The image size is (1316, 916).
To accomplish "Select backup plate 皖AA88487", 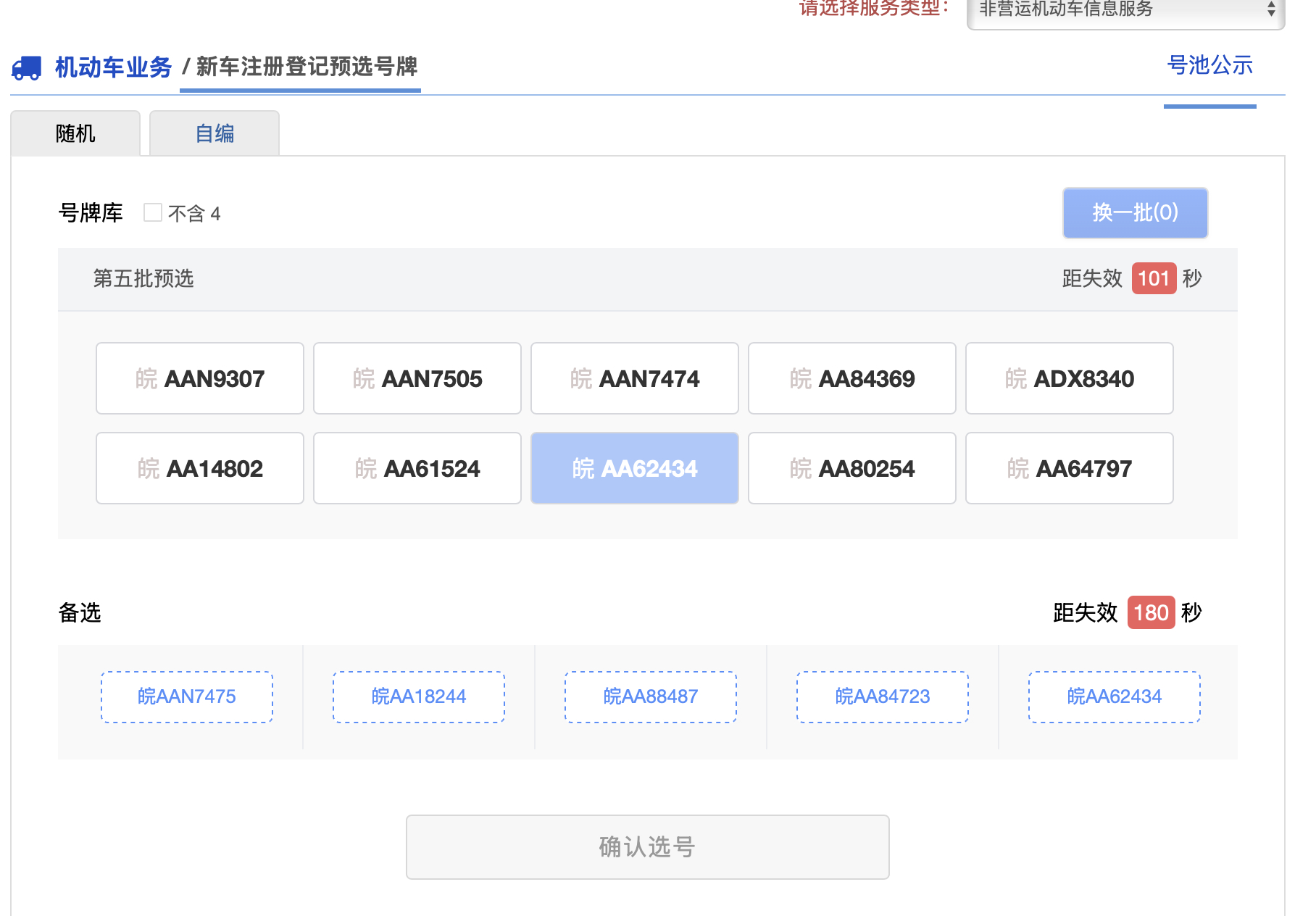I will point(651,696).
